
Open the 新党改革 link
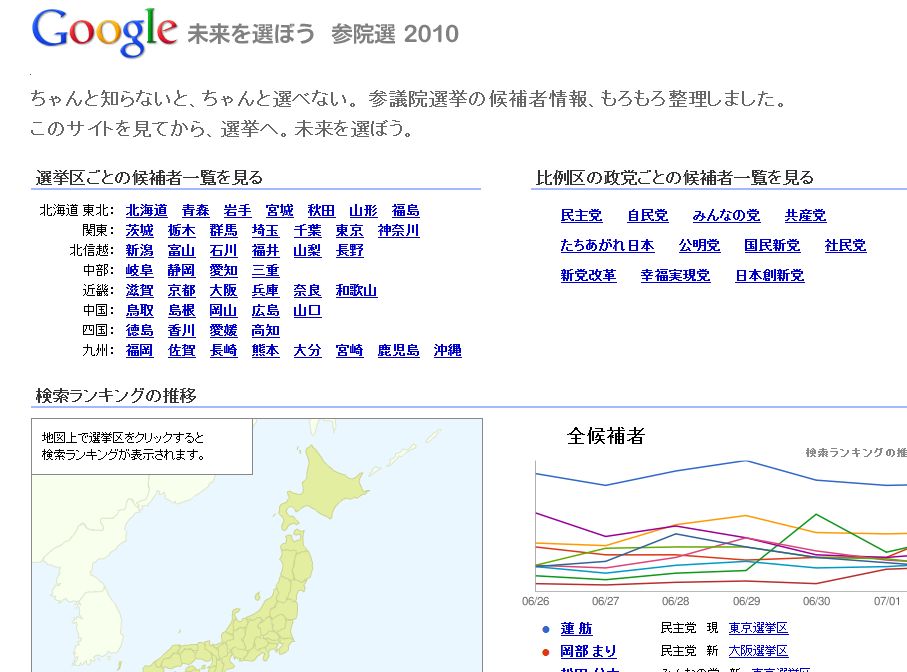(588, 275)
